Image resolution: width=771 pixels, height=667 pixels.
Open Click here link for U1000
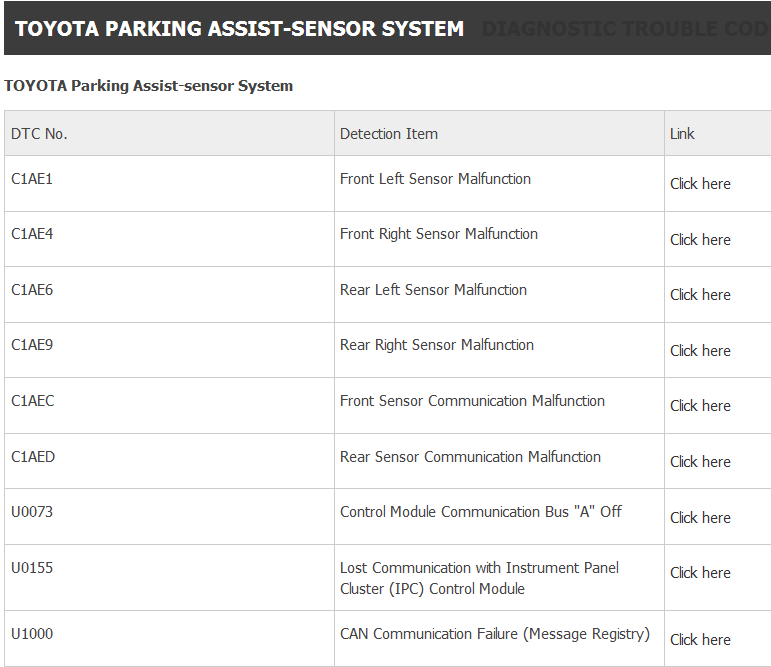click(700, 640)
